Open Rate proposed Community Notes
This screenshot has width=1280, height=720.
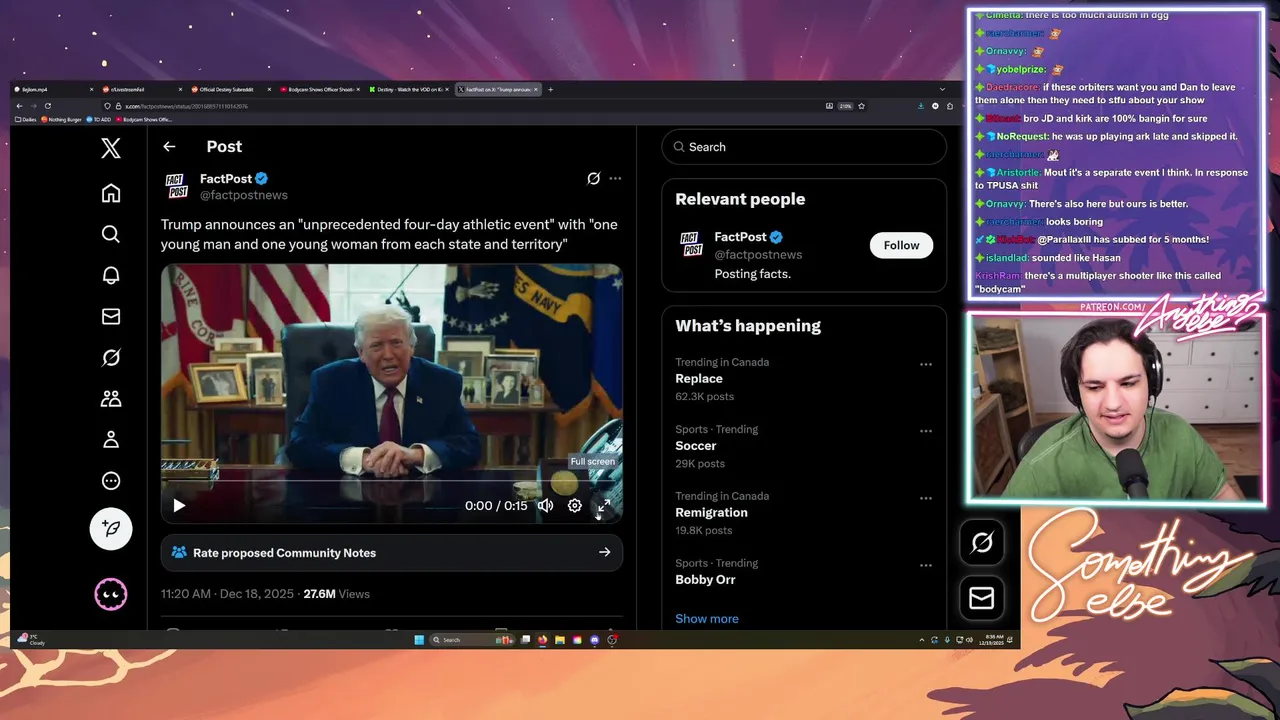coord(391,552)
